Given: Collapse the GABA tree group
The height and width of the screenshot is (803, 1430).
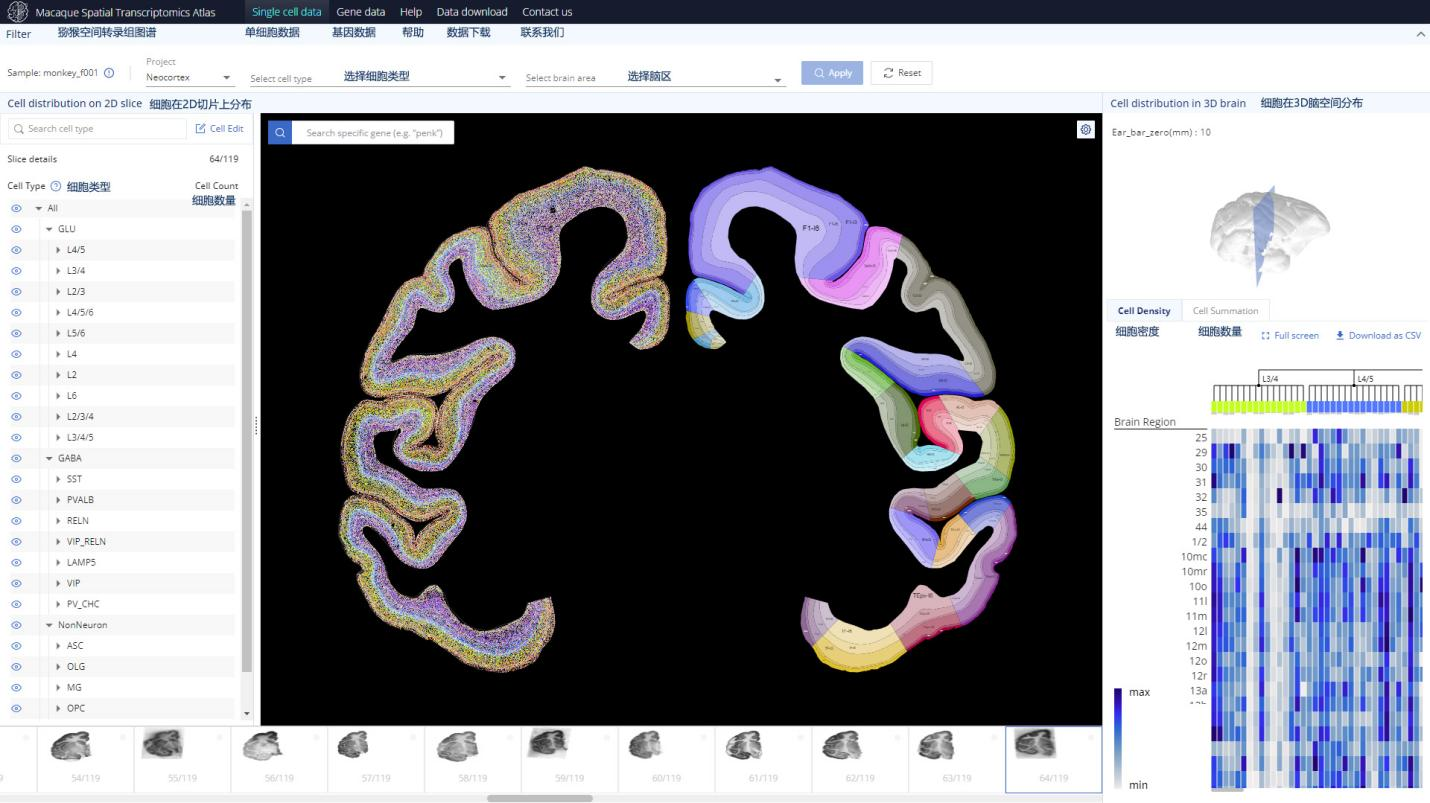Looking at the screenshot, I should [x=49, y=458].
